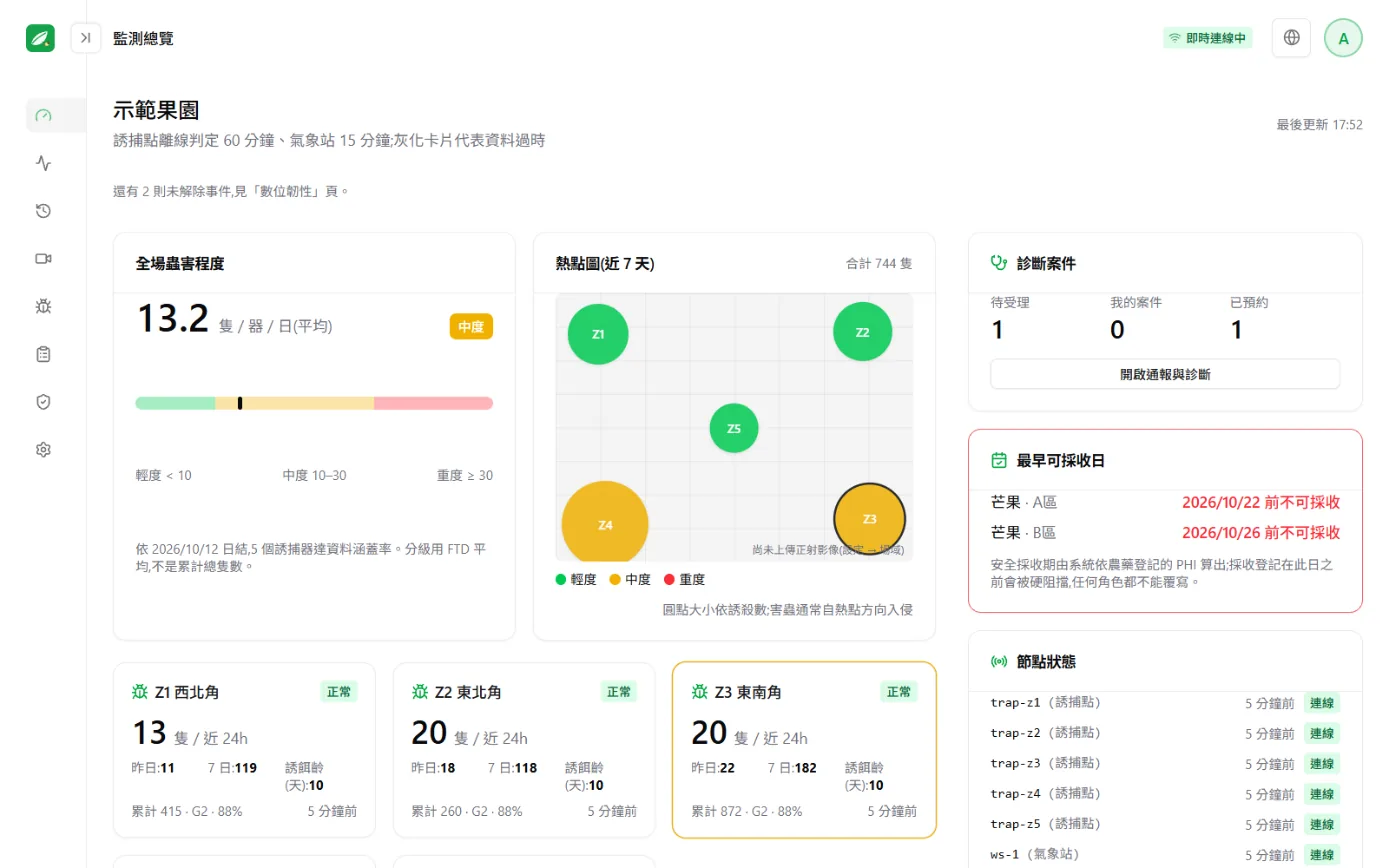This screenshot has width=1388, height=868.
Task: Click the 開啟通報與診斷 button
Action: [x=1165, y=374]
